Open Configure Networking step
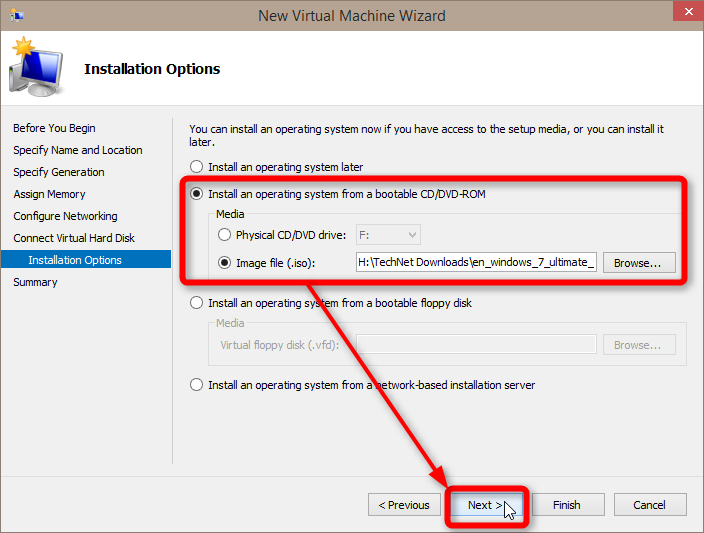704x533 pixels. click(x=66, y=216)
